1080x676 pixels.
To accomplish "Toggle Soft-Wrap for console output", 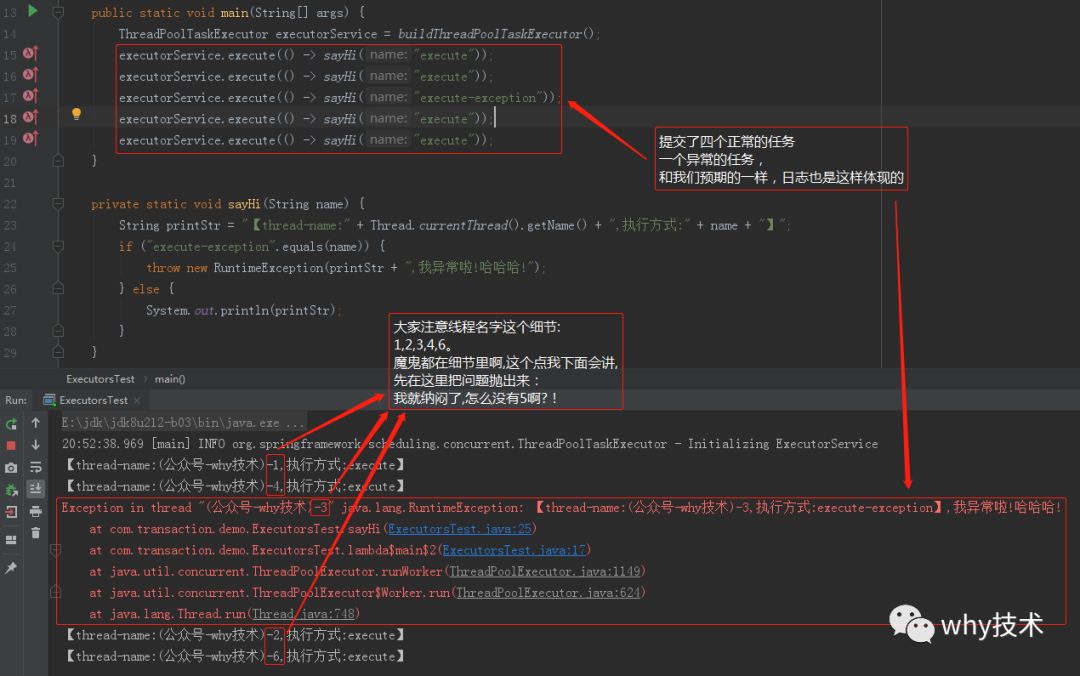I will click(x=36, y=467).
